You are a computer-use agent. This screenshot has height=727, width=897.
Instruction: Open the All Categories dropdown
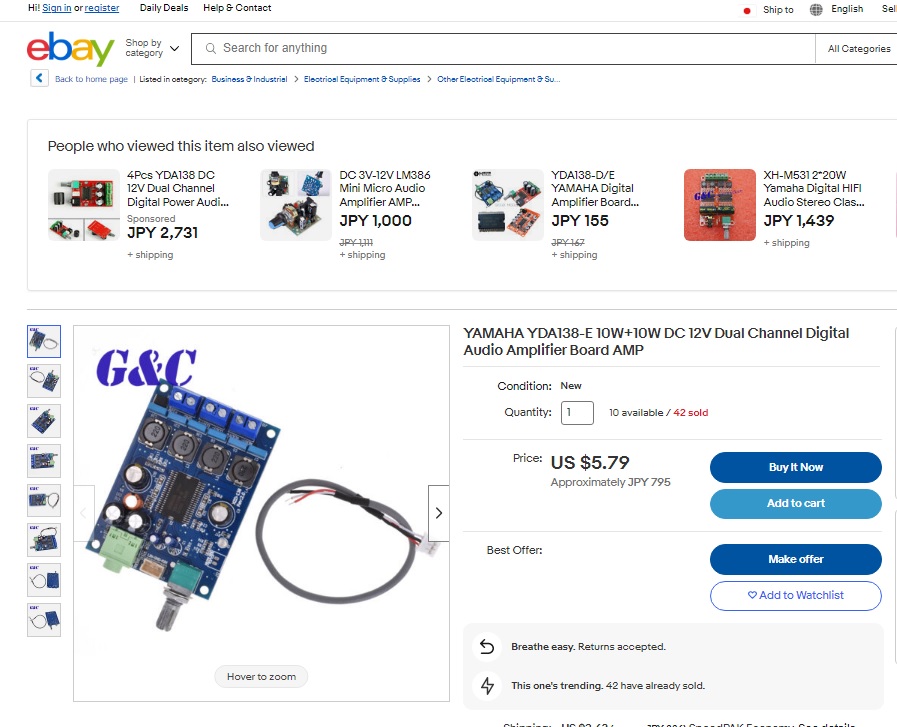(x=859, y=49)
